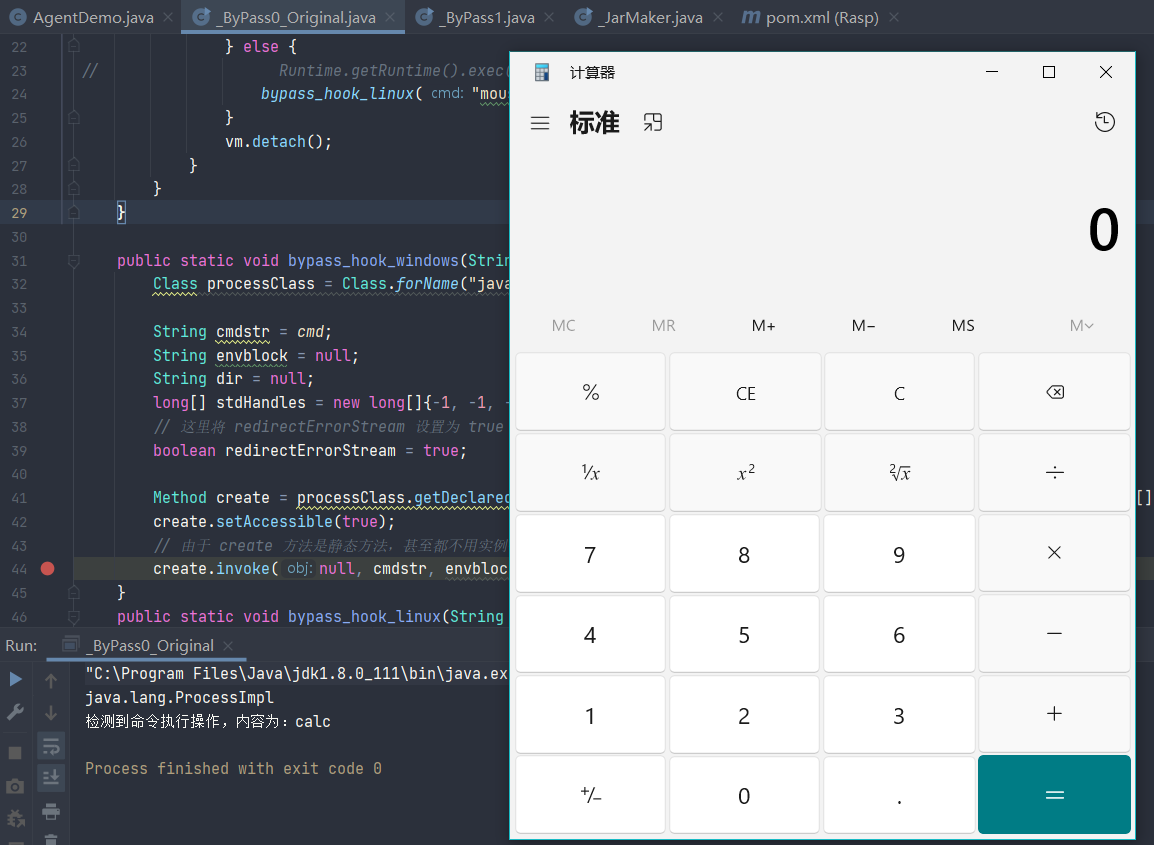This screenshot has height=845, width=1154.
Task: Open the calculator hamburger navigation menu
Action: point(540,124)
